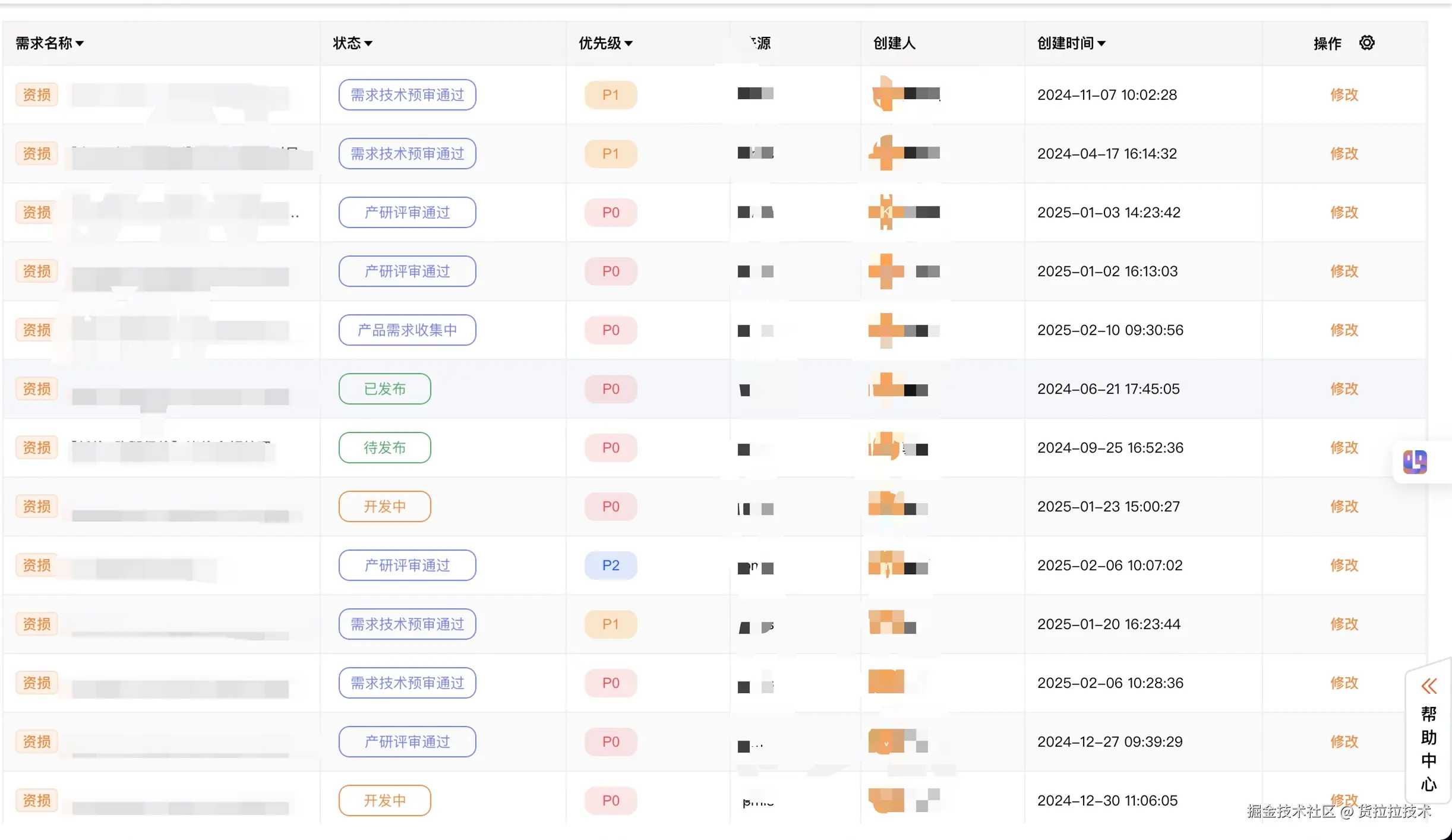
Task: Click 修改 link on the first row
Action: tap(1344, 94)
